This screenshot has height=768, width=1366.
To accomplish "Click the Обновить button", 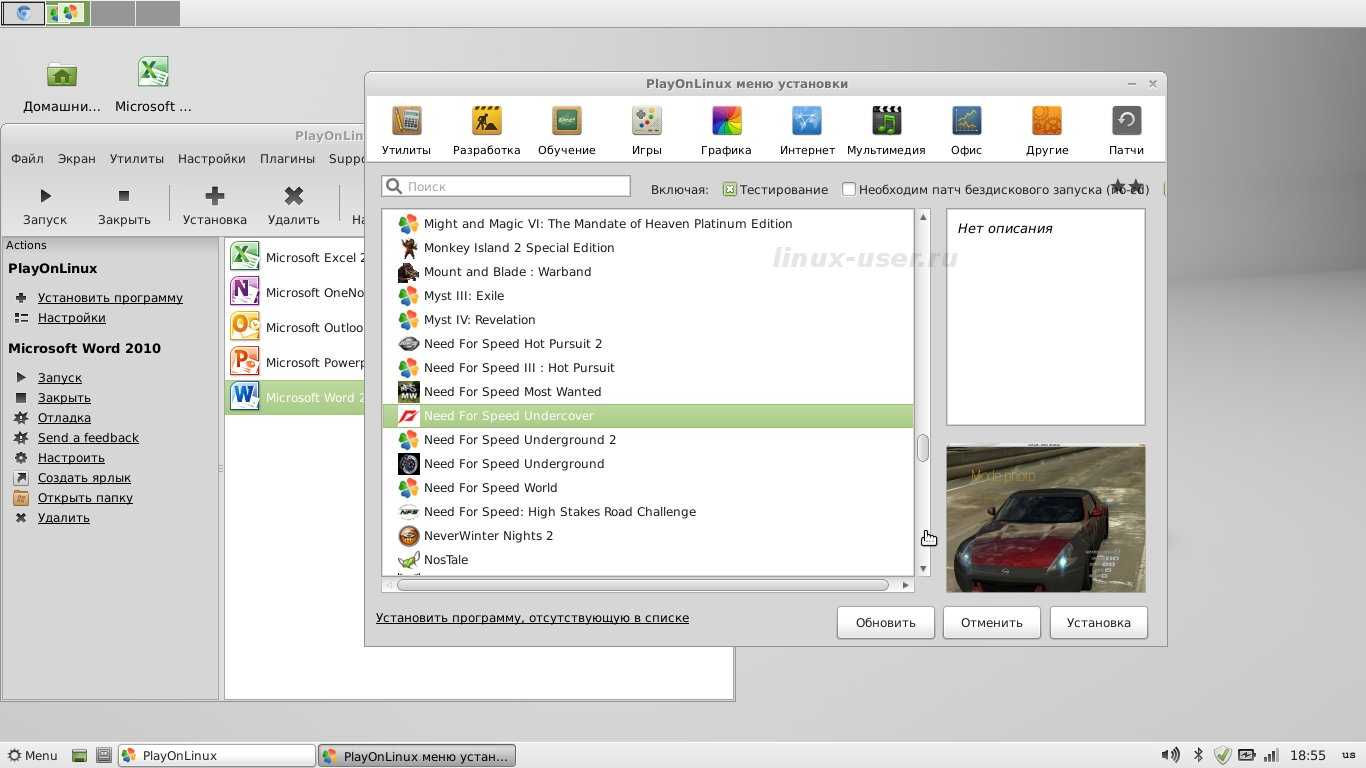I will 885,622.
